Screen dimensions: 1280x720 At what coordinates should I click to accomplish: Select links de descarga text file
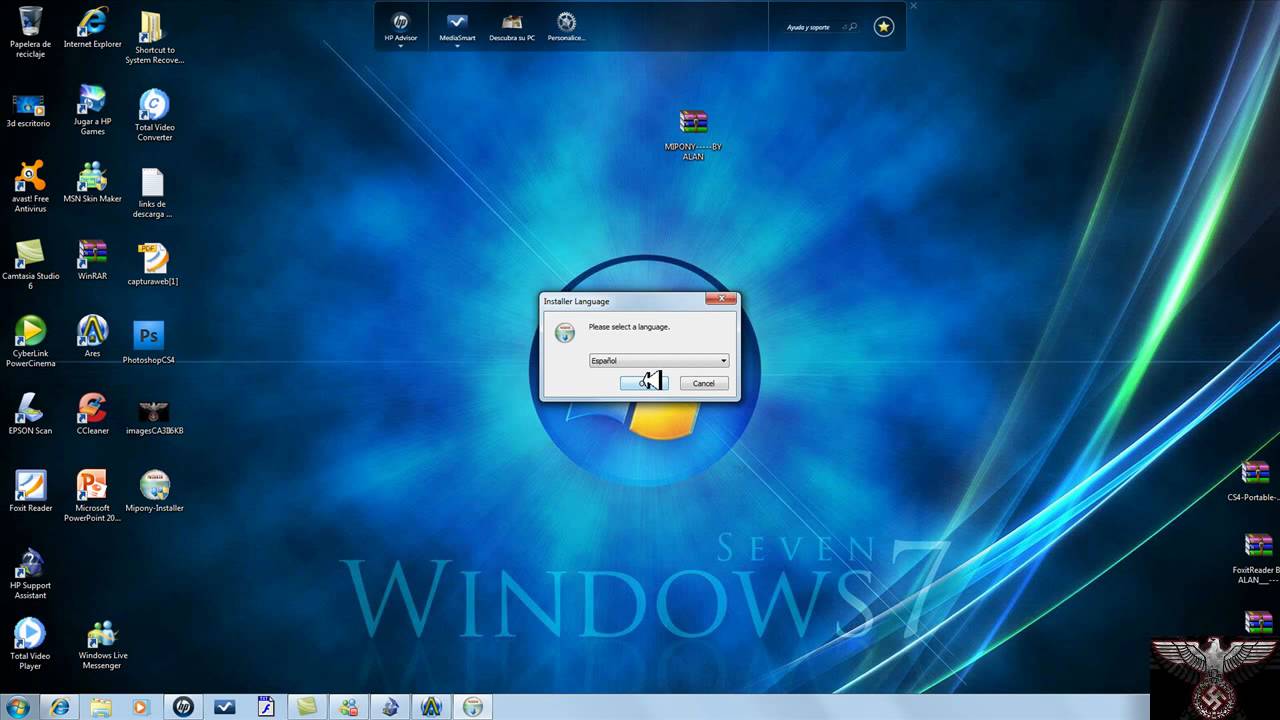[x=153, y=194]
